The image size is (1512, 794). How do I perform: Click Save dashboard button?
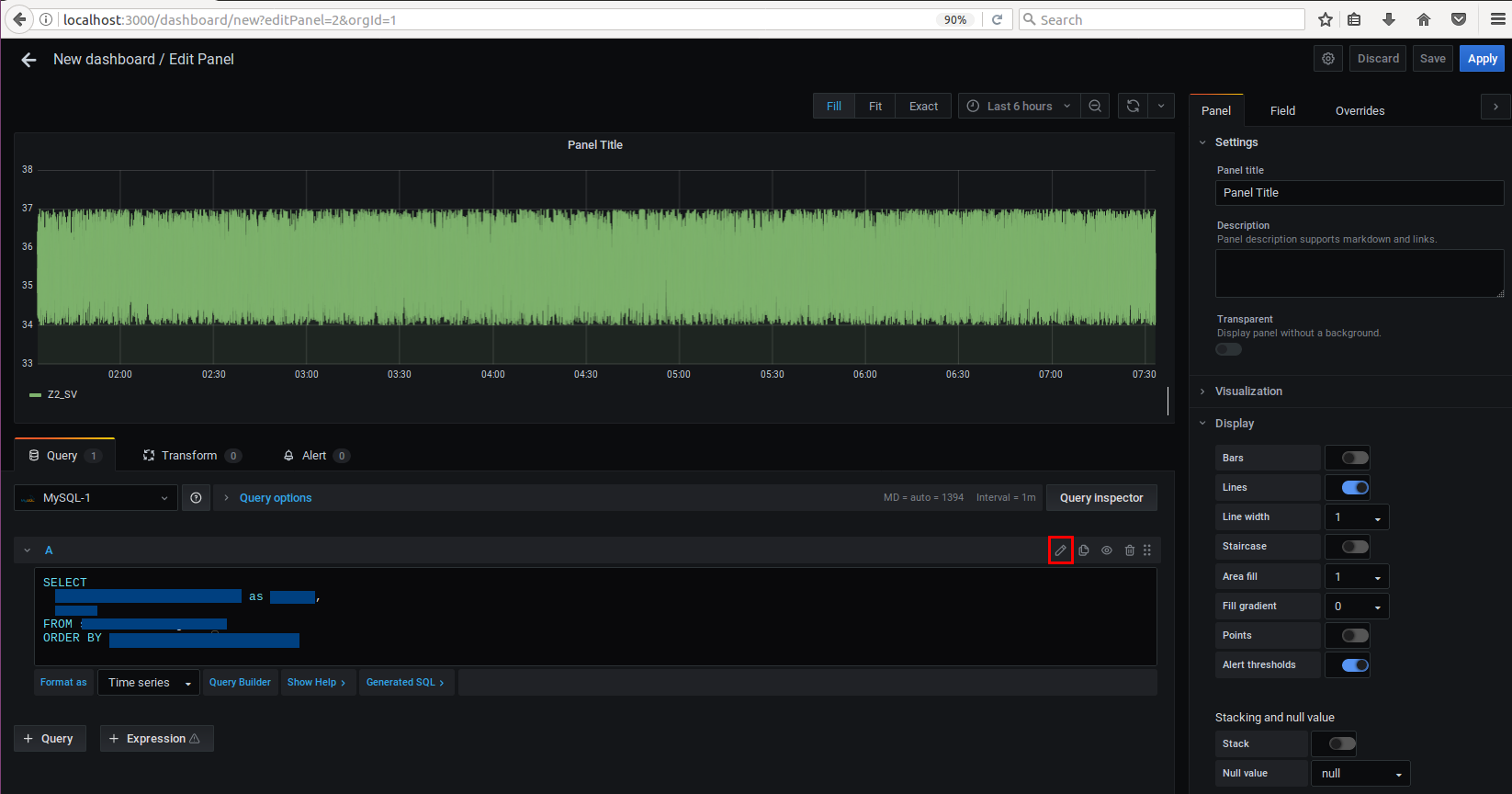coord(1432,59)
